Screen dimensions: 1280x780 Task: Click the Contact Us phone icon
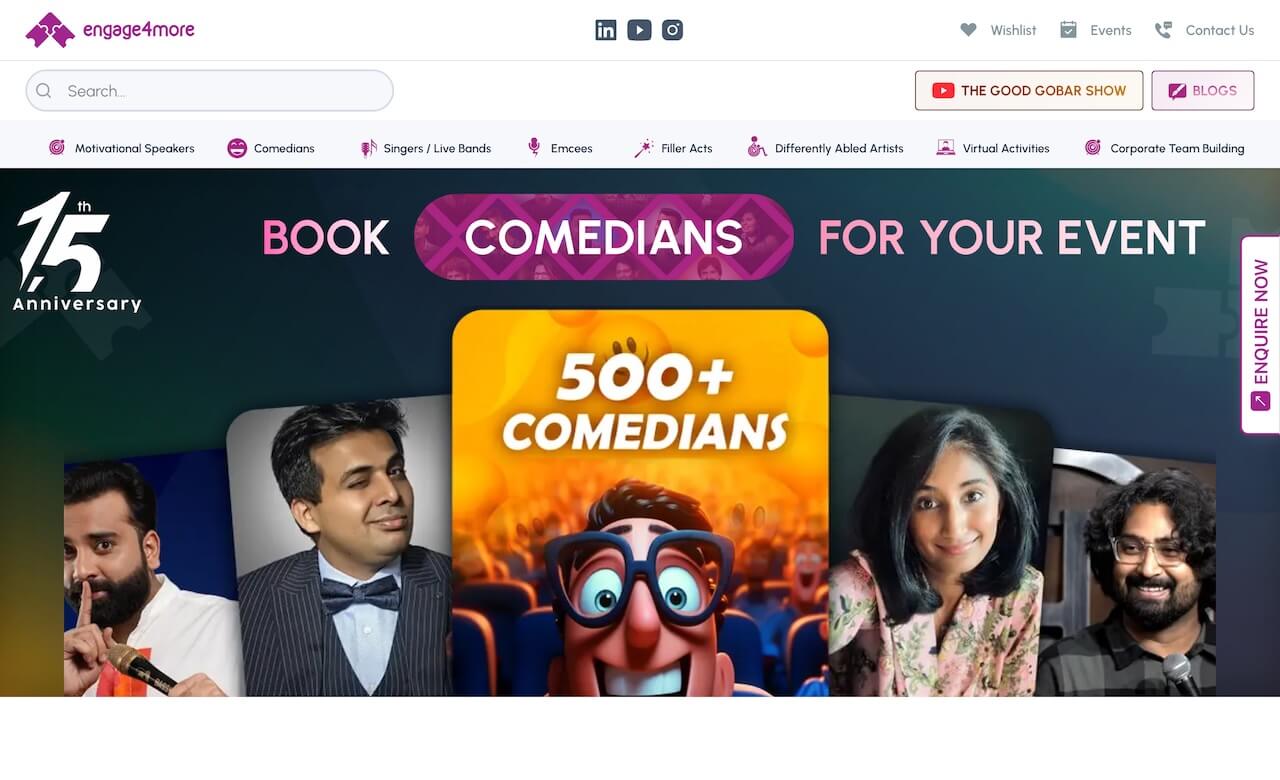tap(1163, 30)
